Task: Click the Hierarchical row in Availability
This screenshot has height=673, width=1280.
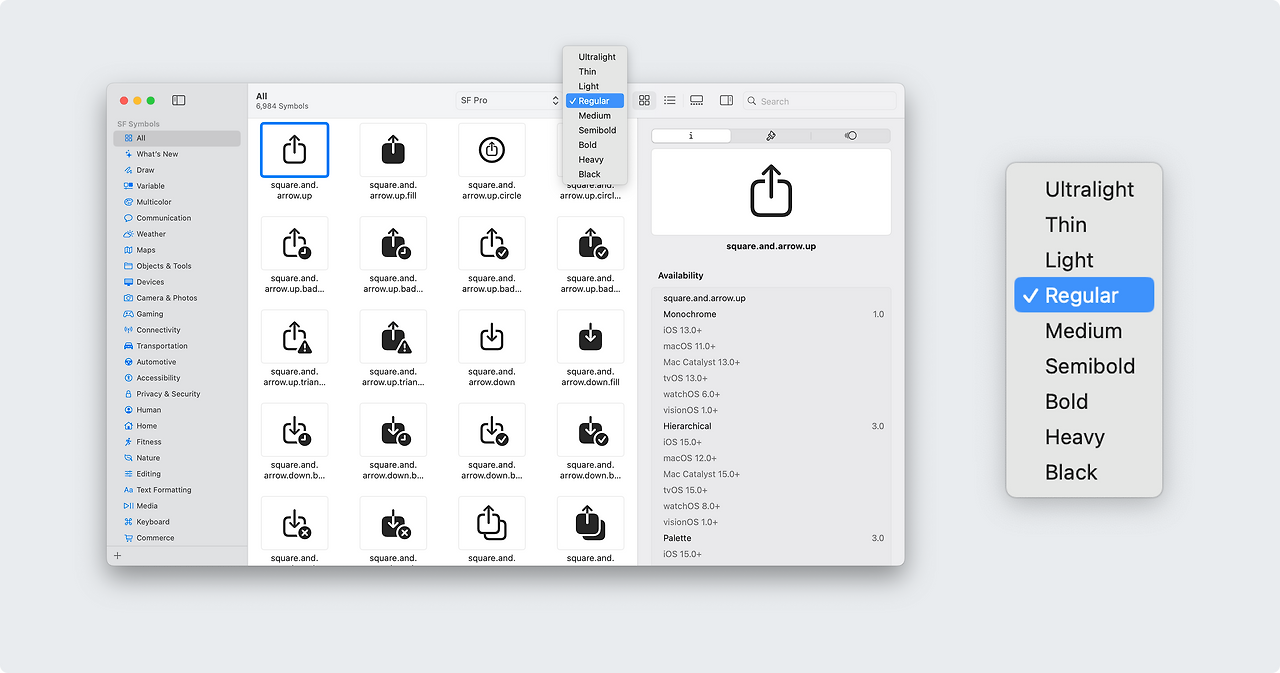Action: [x=771, y=426]
